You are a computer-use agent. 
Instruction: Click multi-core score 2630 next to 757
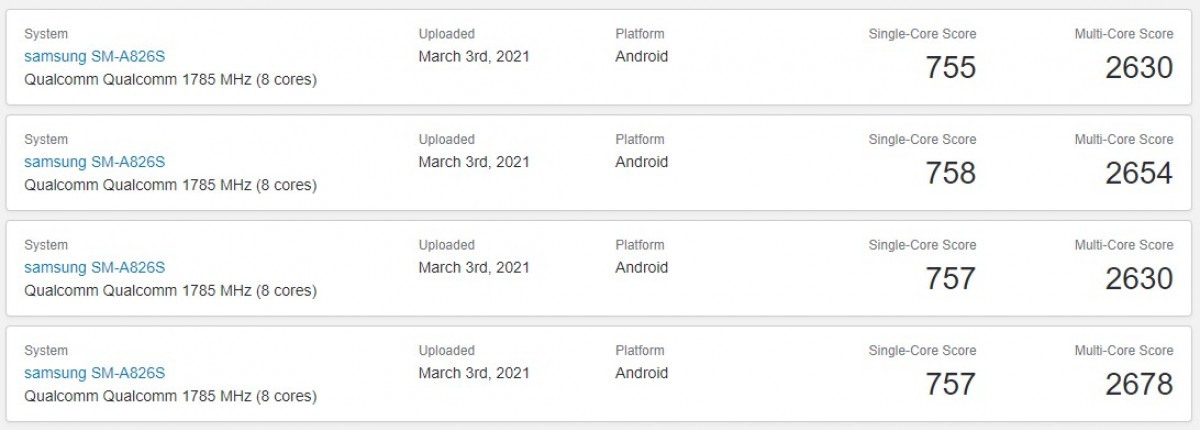pos(1139,278)
